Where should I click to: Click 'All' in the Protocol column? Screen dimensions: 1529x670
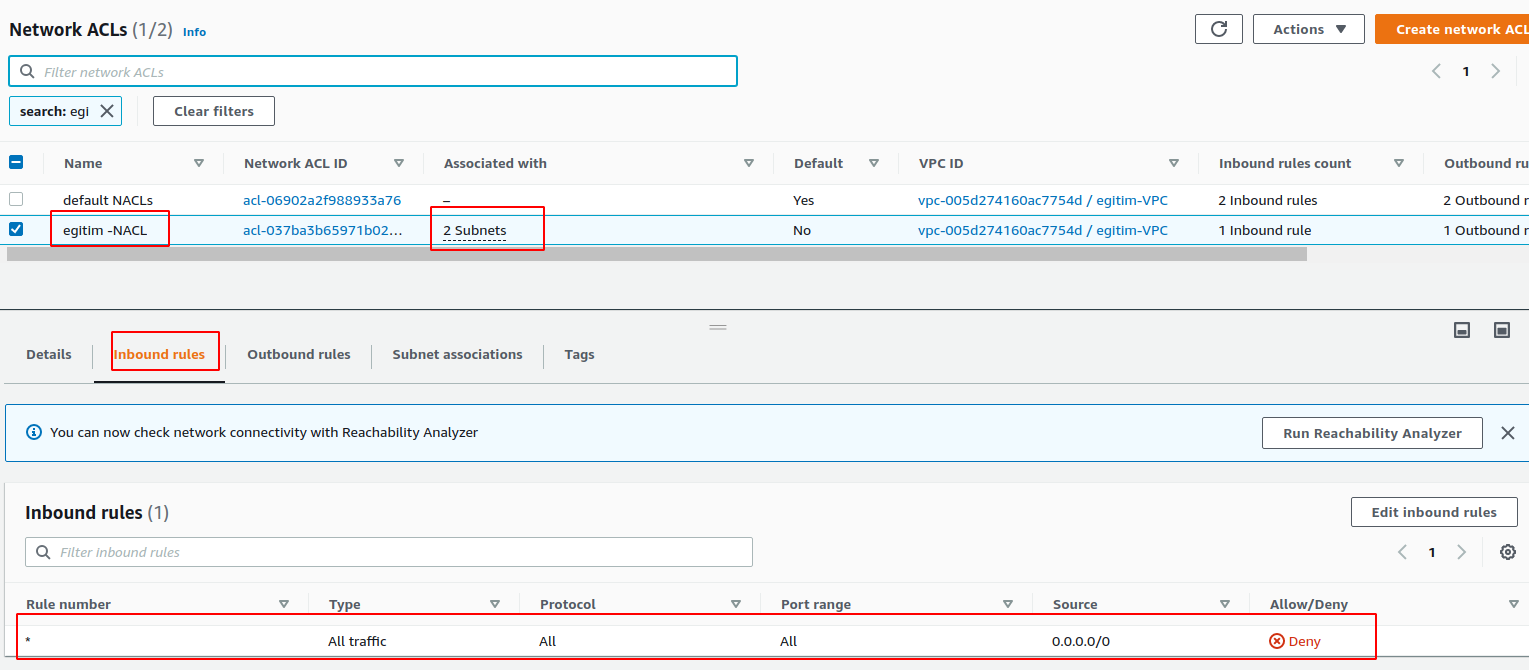coord(547,641)
